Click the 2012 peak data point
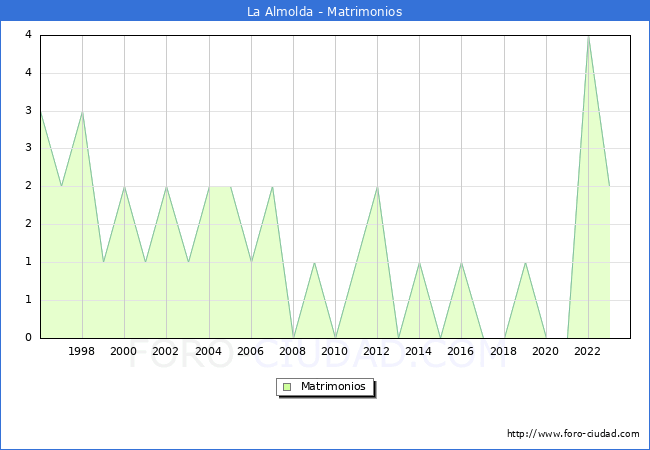This screenshot has height=450, width=650. [x=377, y=187]
